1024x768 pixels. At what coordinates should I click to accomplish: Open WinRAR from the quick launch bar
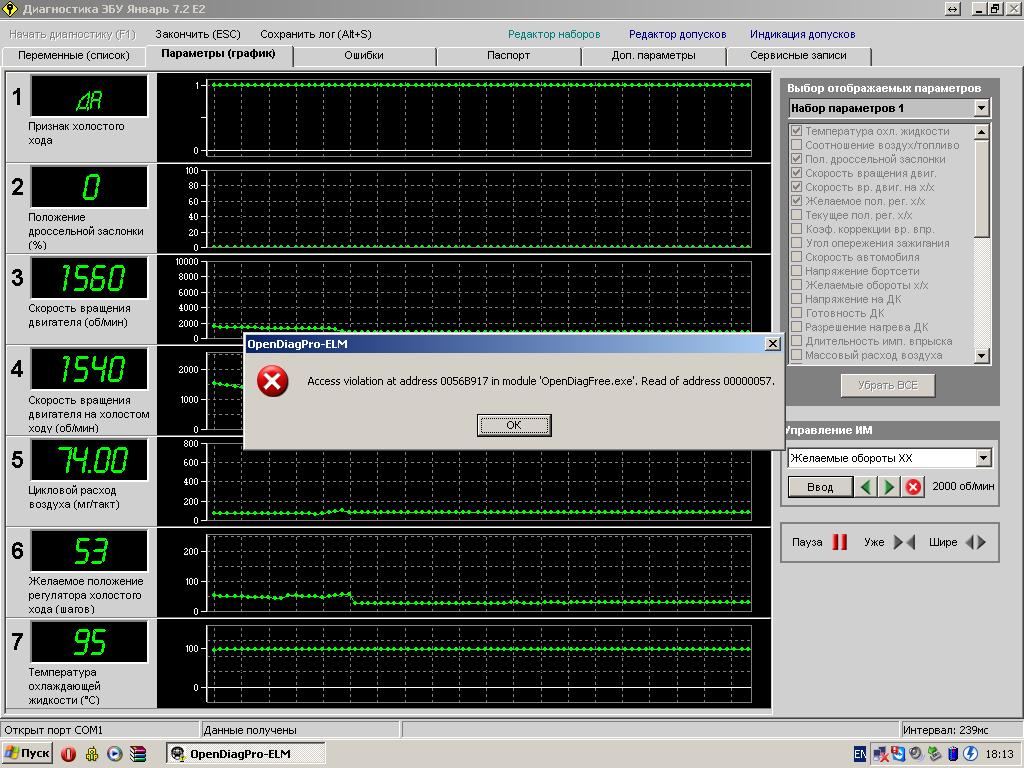pyautogui.click(x=139, y=754)
